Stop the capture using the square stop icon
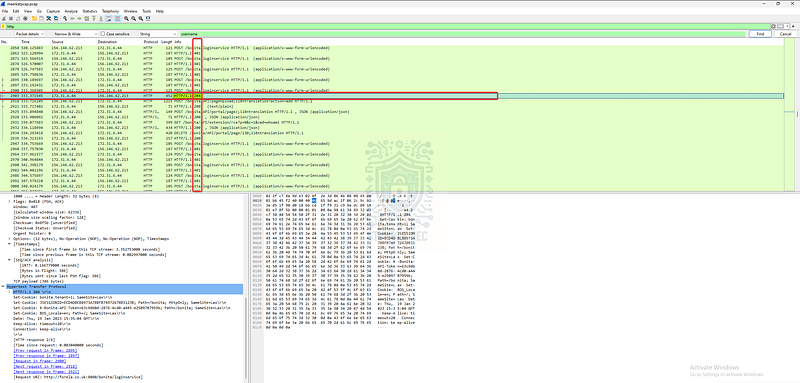Image resolution: width=800 pixels, height=383 pixels. coord(11,18)
